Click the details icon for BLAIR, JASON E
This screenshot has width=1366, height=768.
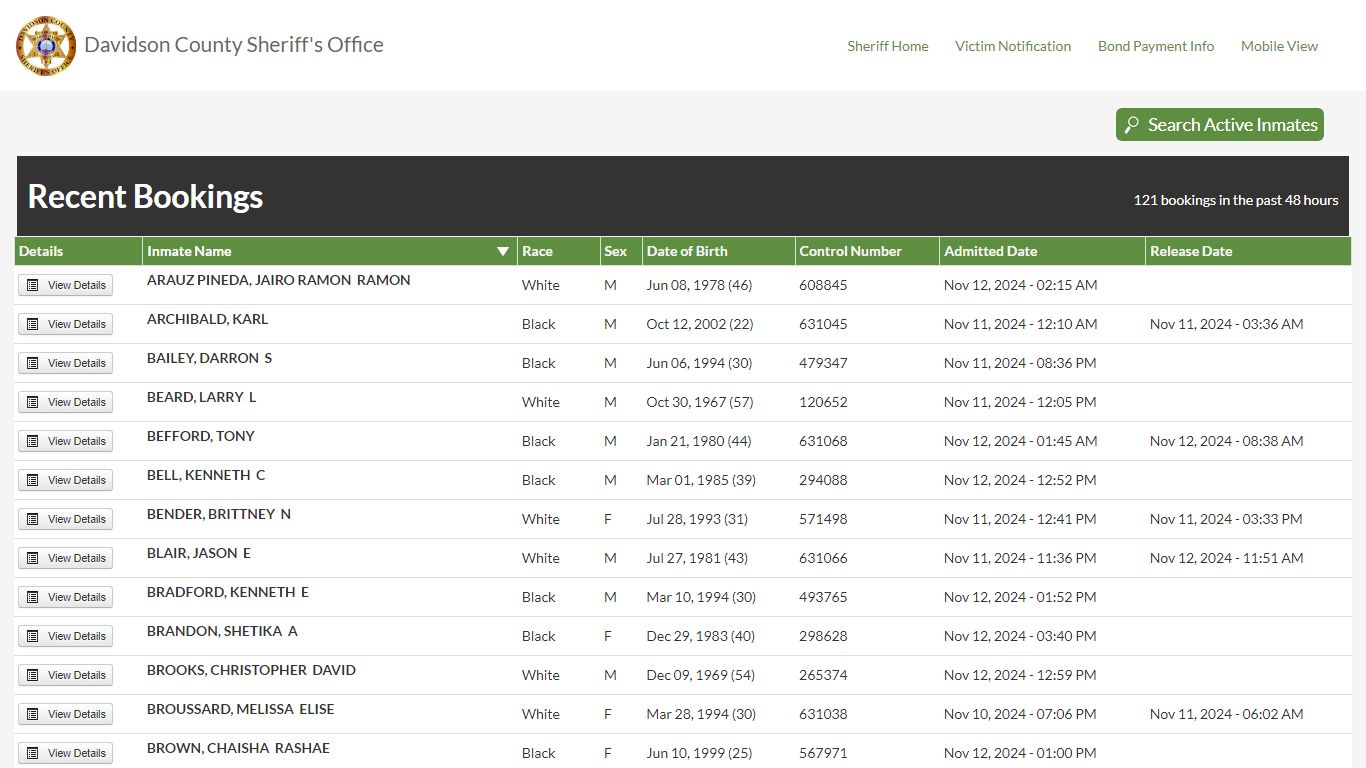[33, 558]
